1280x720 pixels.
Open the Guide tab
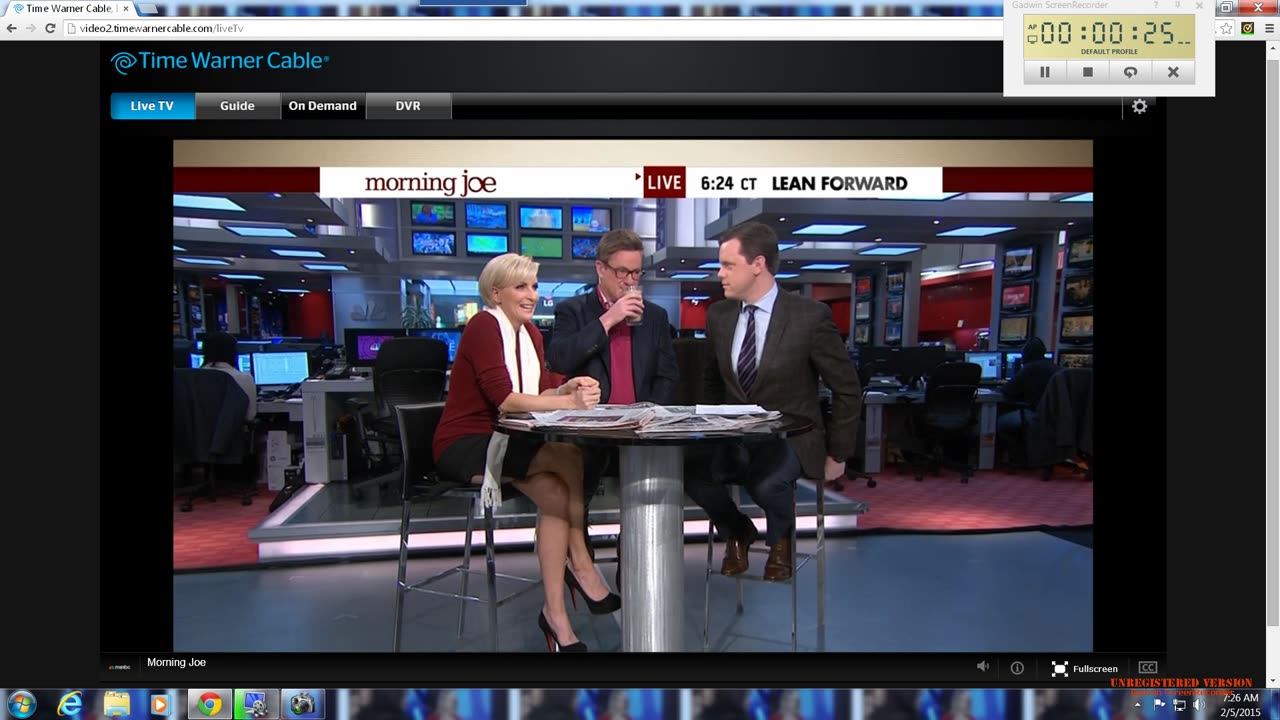click(237, 106)
